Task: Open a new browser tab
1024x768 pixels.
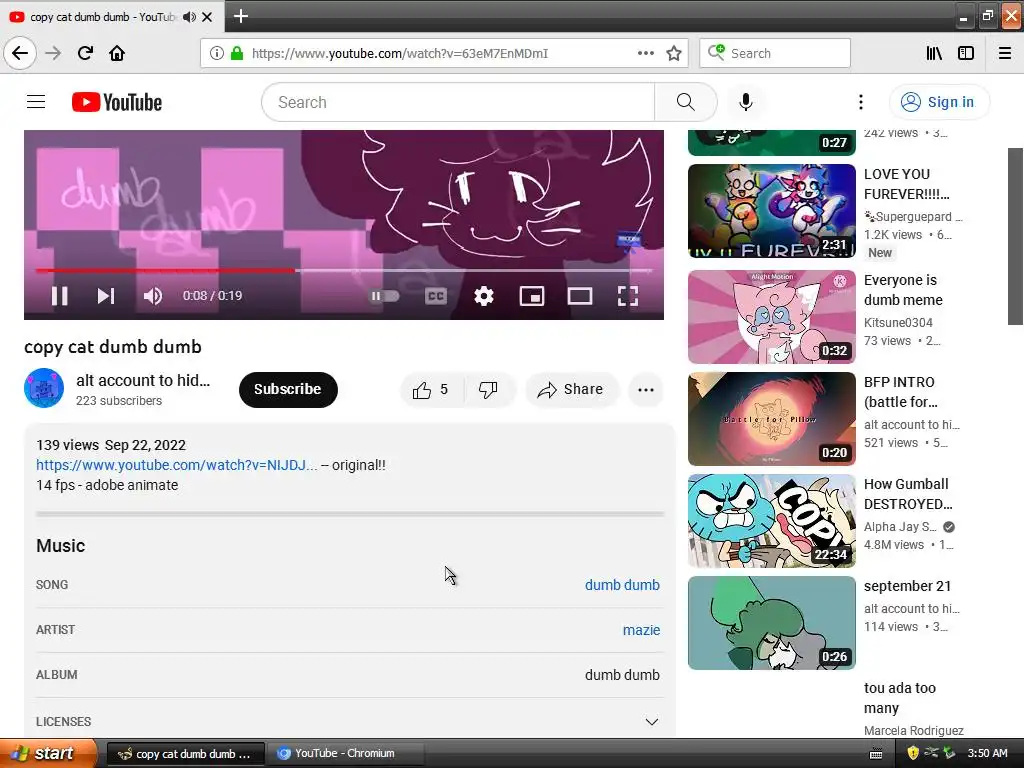Action: pyautogui.click(x=240, y=16)
